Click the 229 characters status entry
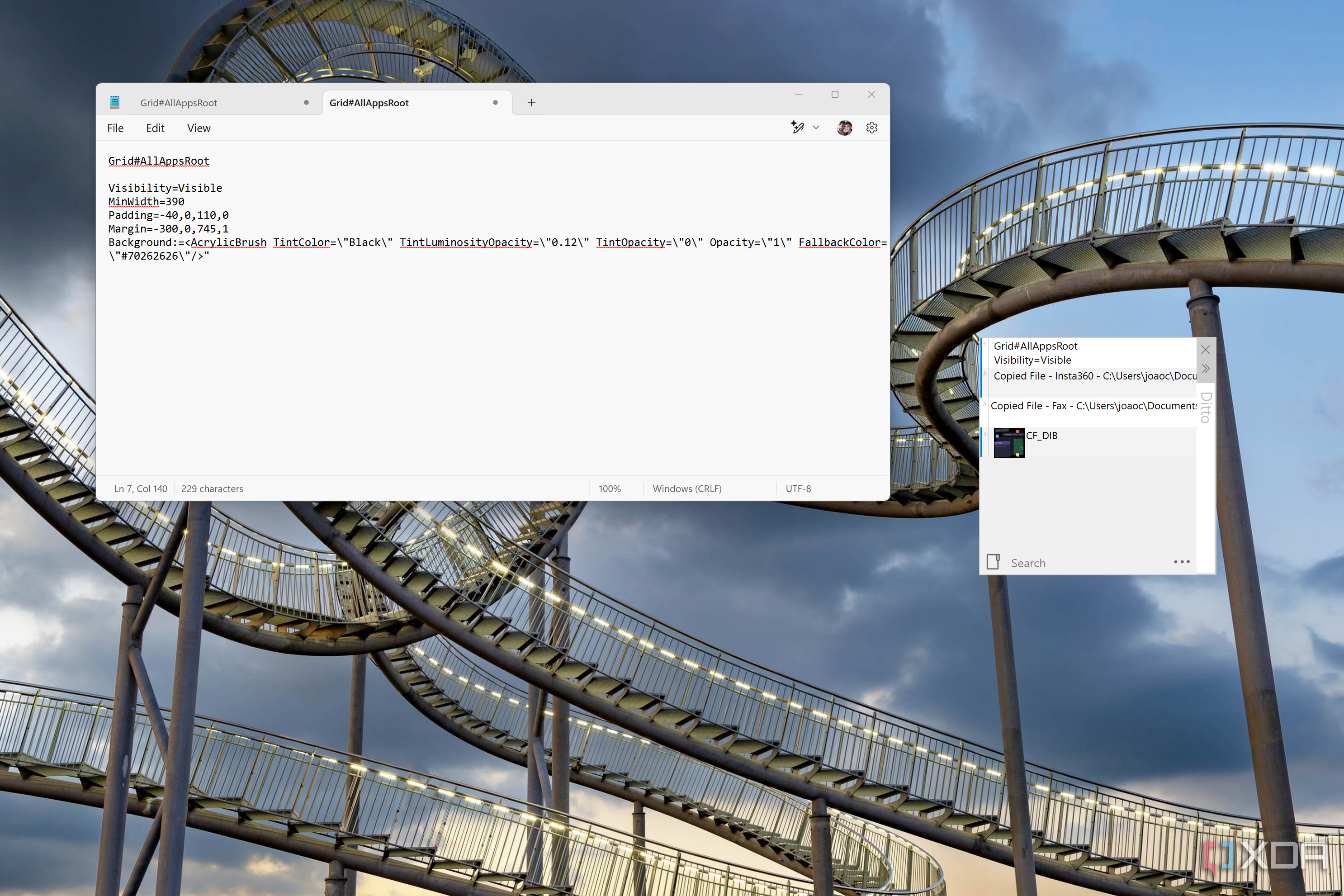The height and width of the screenshot is (896, 1344). coord(212,488)
